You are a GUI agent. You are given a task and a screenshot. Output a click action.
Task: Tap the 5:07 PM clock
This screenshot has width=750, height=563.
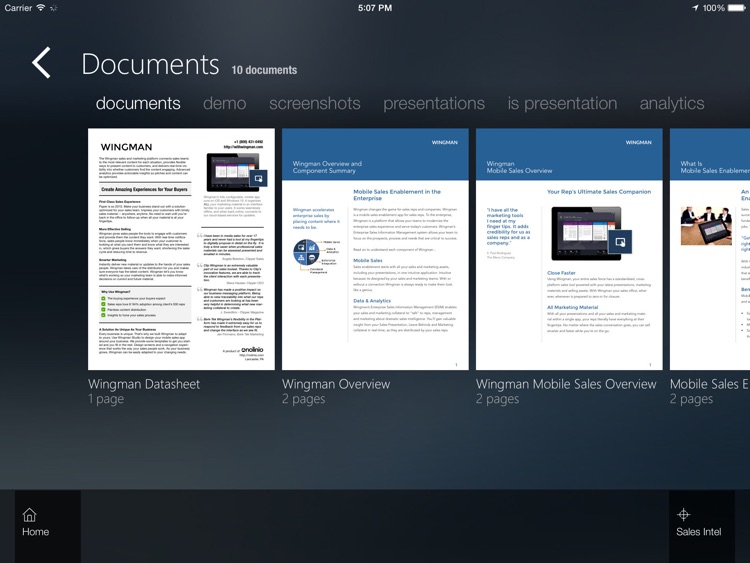click(375, 8)
